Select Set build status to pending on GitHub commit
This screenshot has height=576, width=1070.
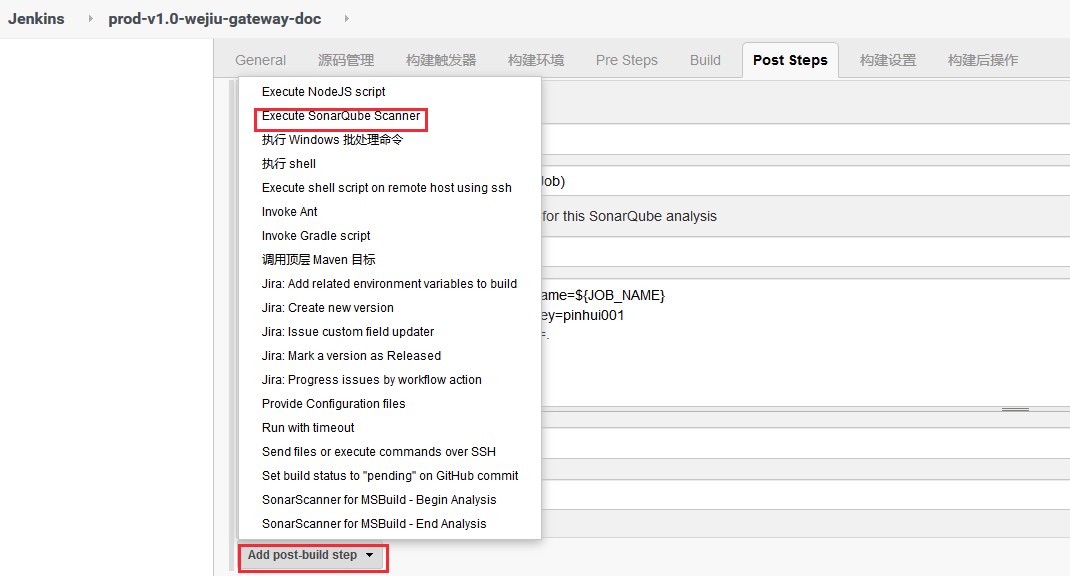pyautogui.click(x=390, y=476)
